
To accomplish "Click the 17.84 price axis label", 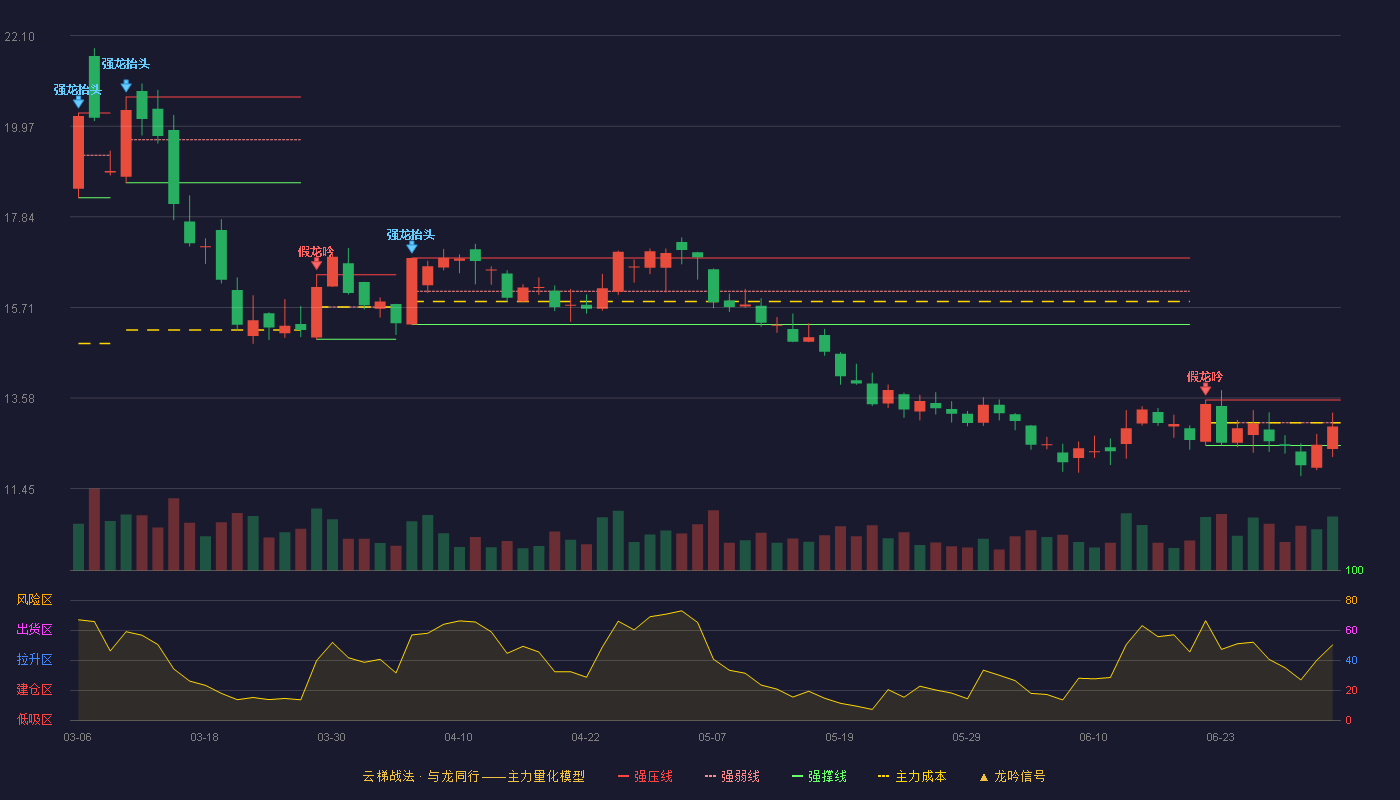I will point(19,218).
